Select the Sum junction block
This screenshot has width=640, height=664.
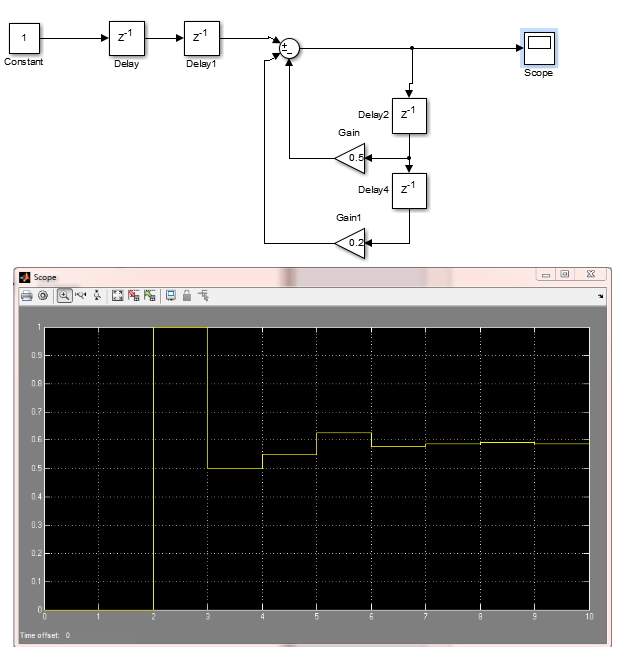point(289,47)
